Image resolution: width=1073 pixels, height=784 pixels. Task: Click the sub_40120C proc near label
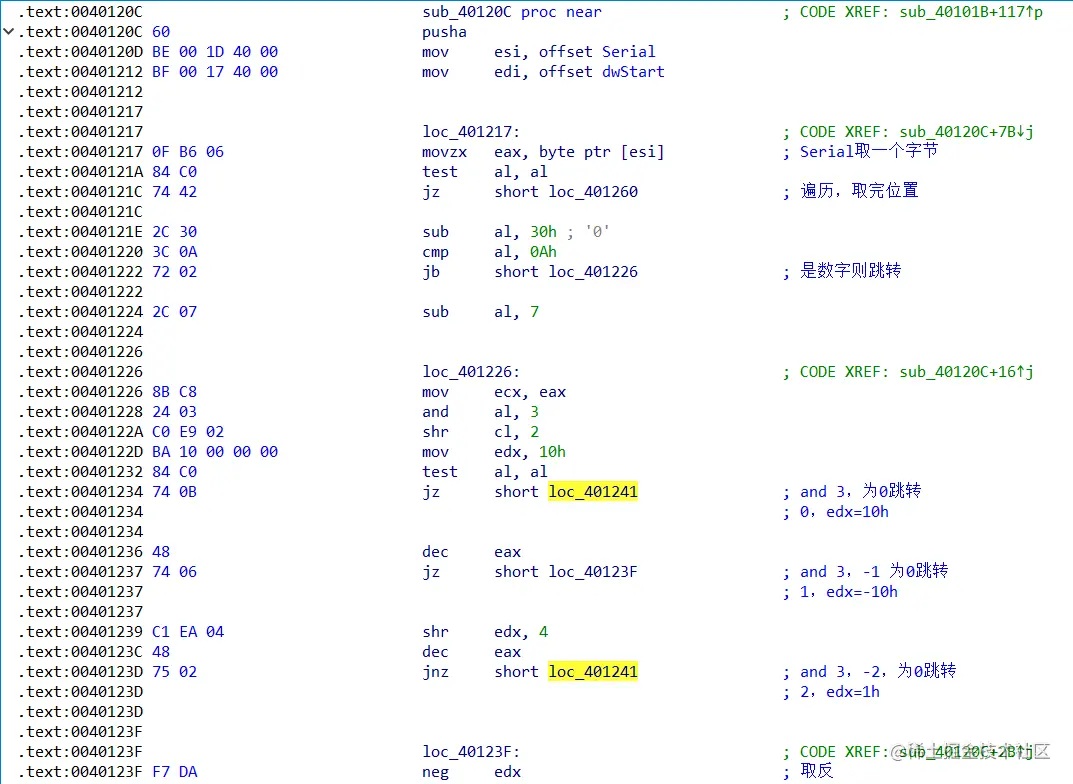pyautogui.click(x=512, y=12)
